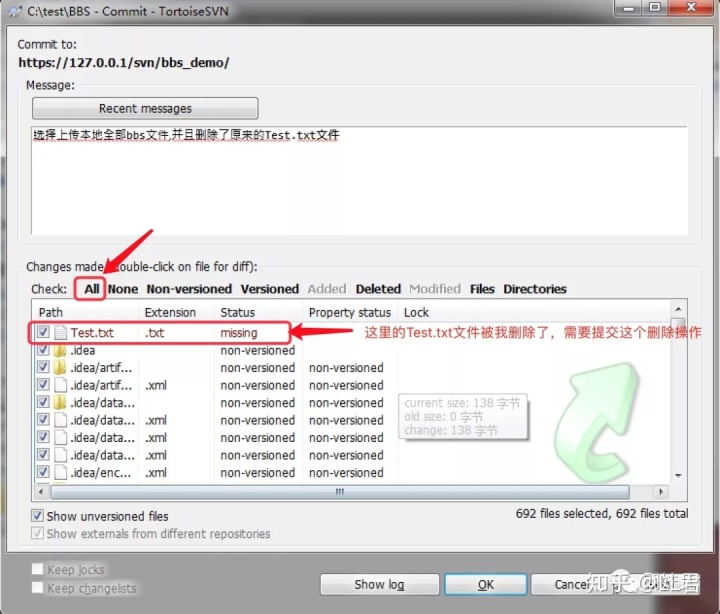Click horizontal scrollbar left arrow
Viewport: 720px width, 614px height.
point(41,492)
